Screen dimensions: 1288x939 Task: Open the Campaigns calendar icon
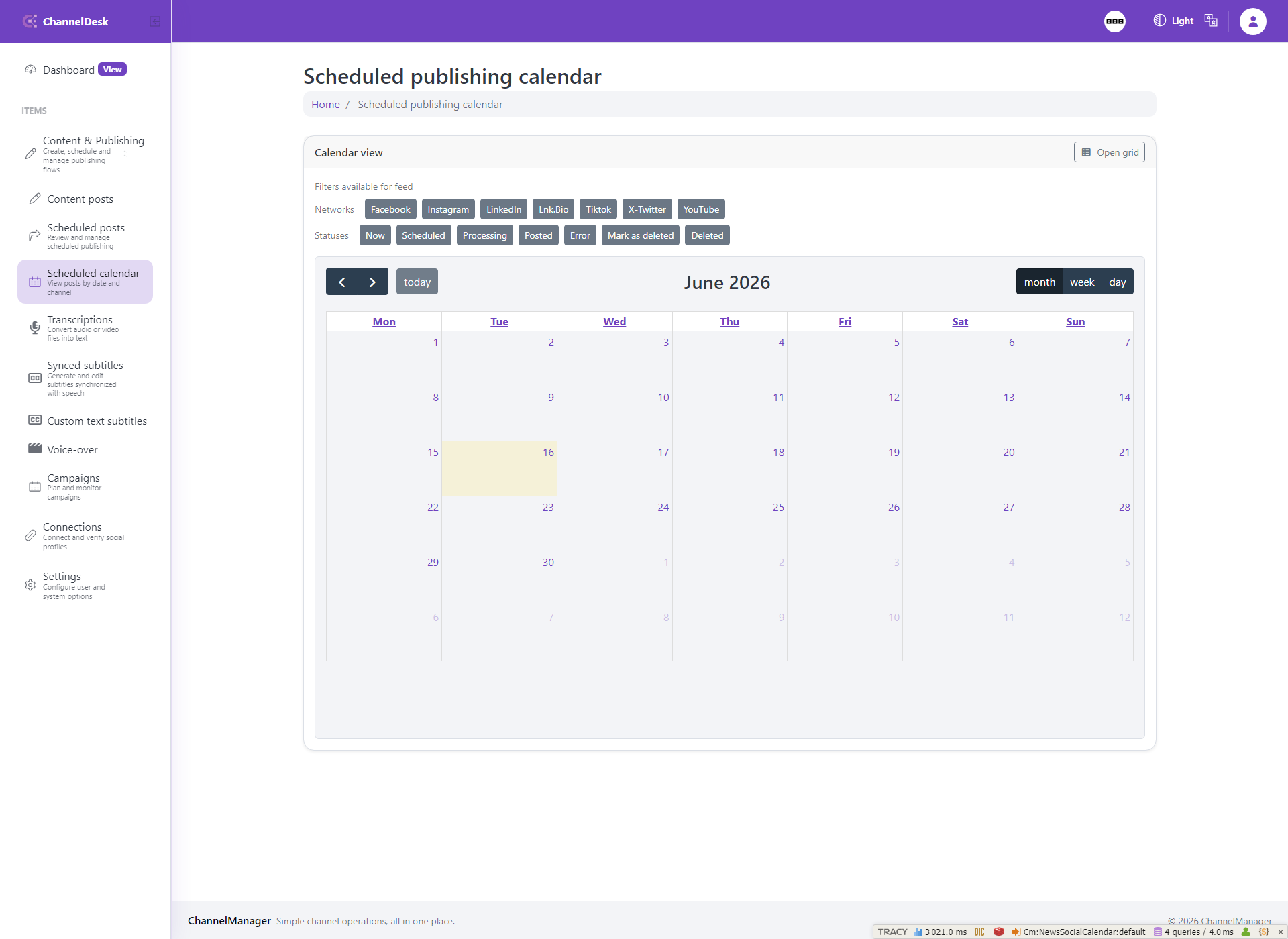[x=35, y=487]
